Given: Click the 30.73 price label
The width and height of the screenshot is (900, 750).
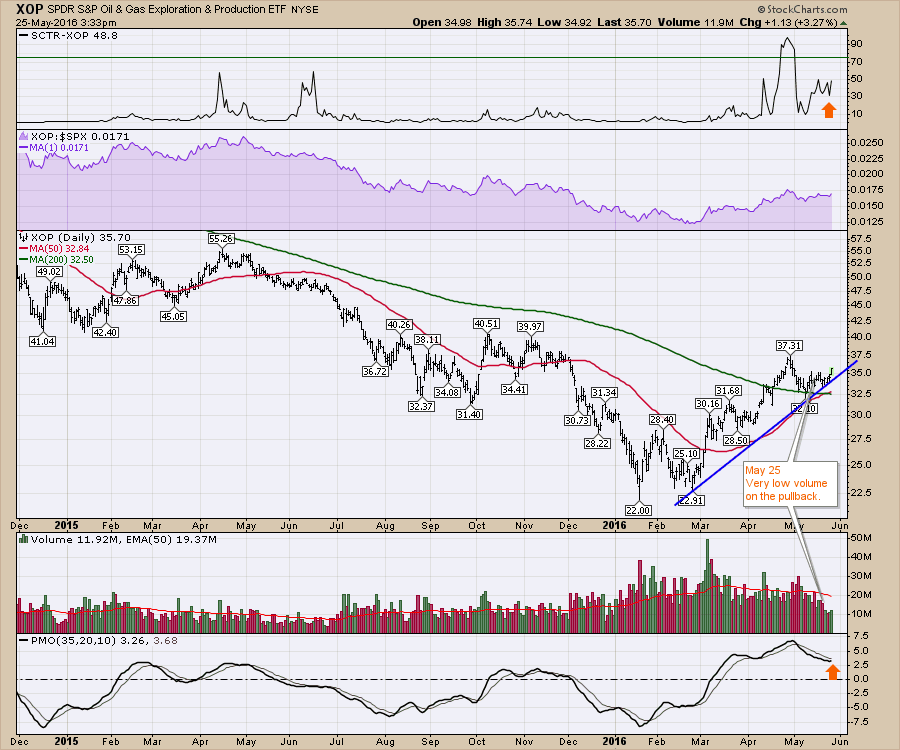Looking at the screenshot, I should pyautogui.click(x=577, y=420).
